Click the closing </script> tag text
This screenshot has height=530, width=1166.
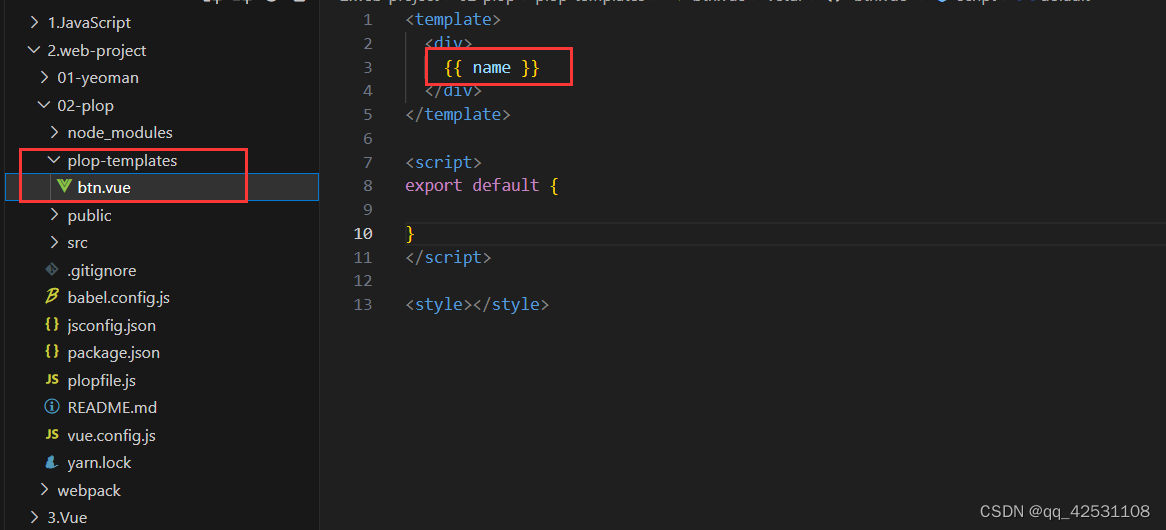[x=448, y=257]
